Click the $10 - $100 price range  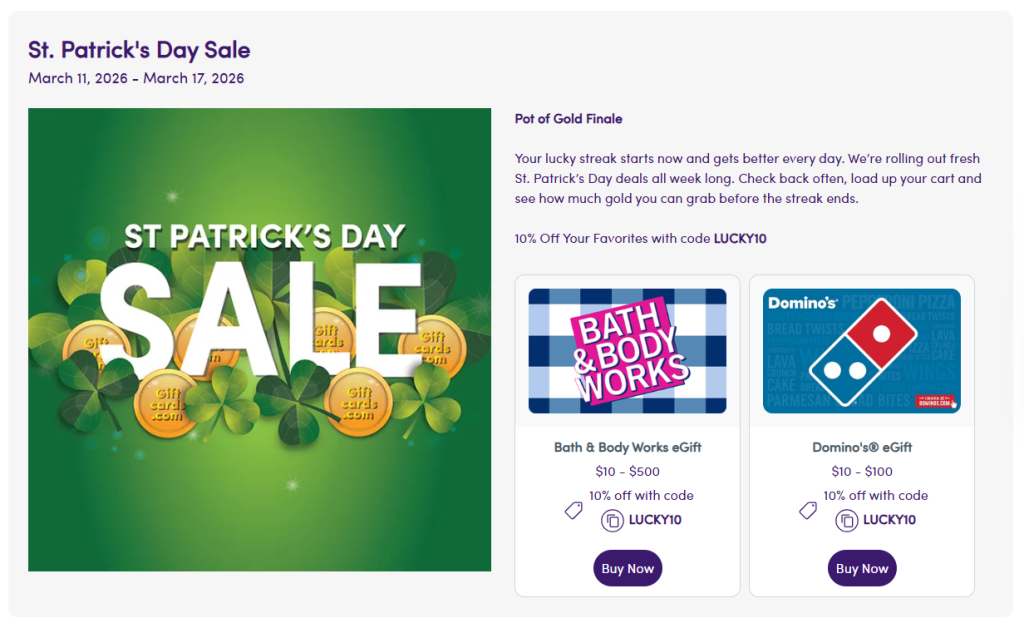862,471
